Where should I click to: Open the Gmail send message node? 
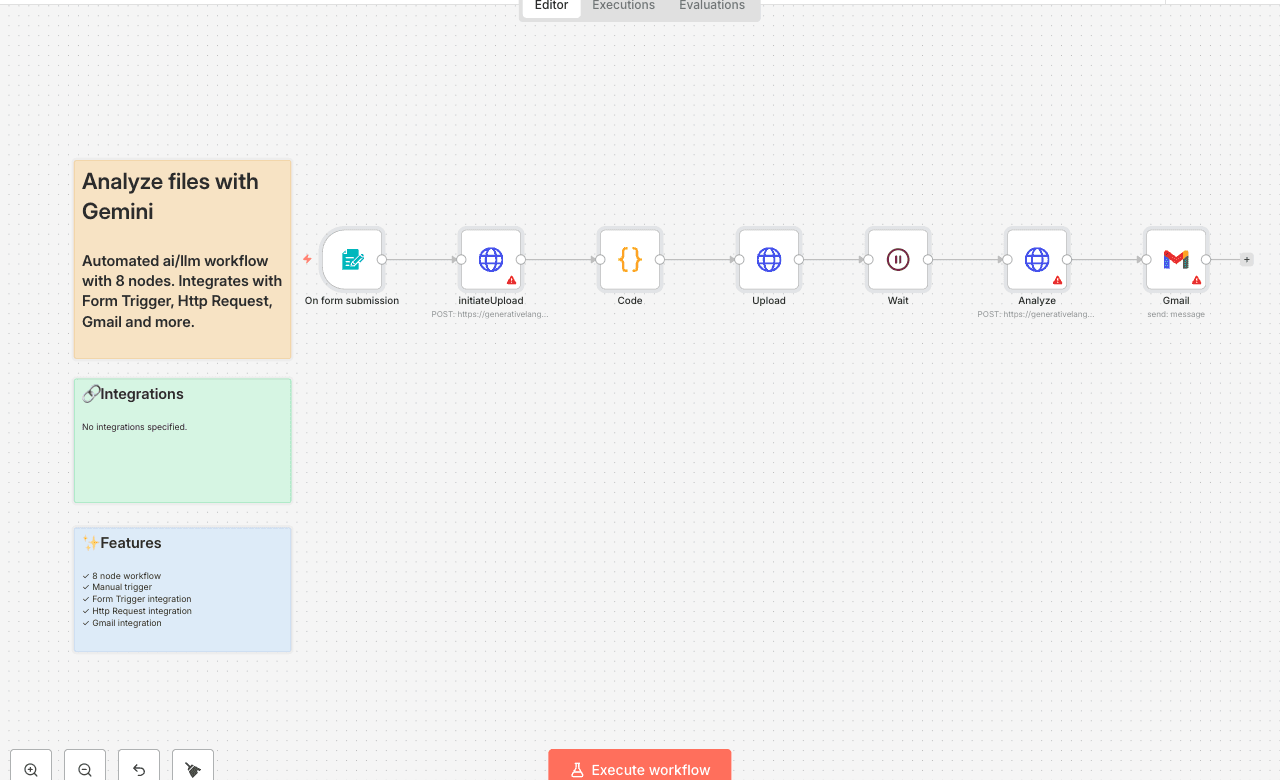tap(1176, 259)
